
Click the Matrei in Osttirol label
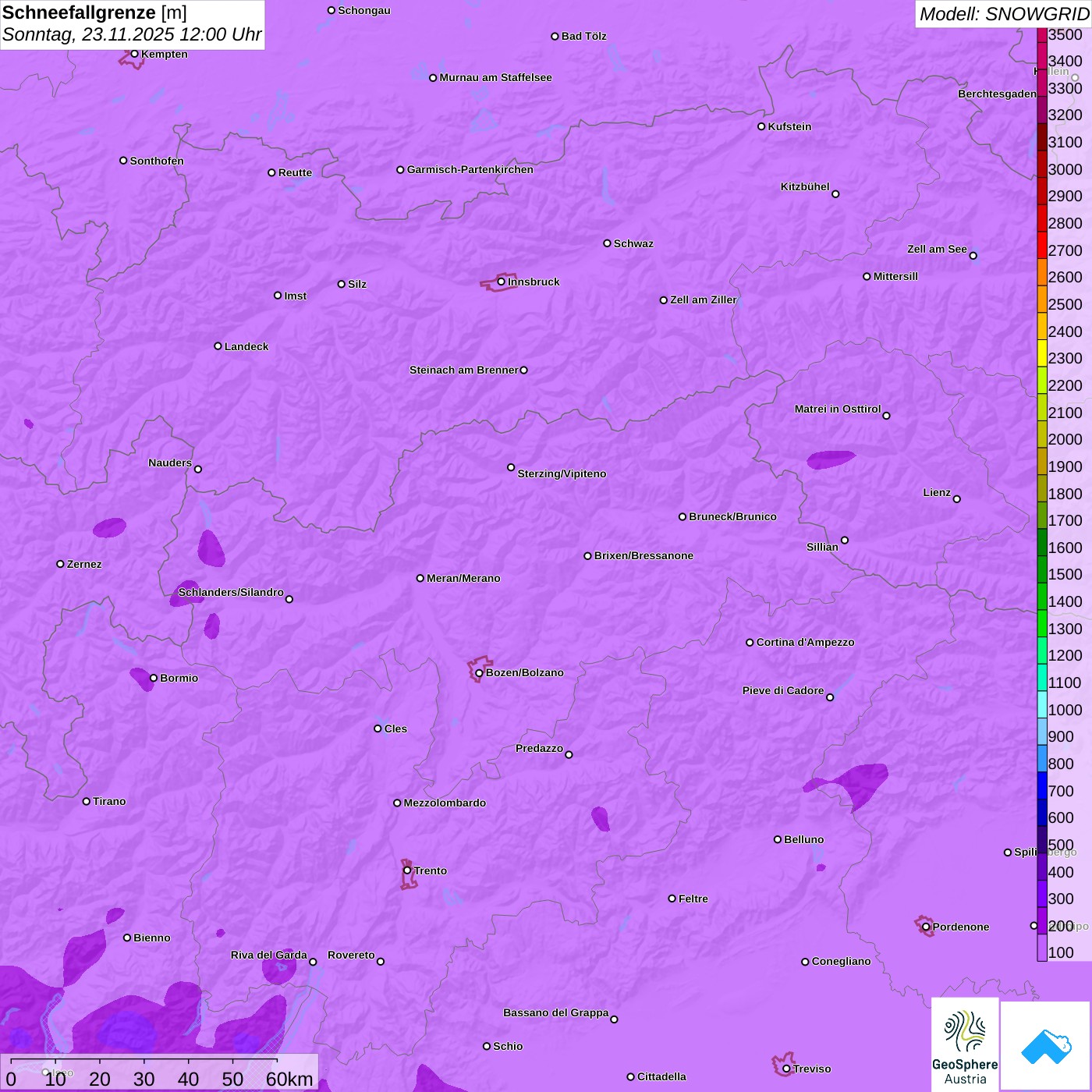[x=838, y=409]
